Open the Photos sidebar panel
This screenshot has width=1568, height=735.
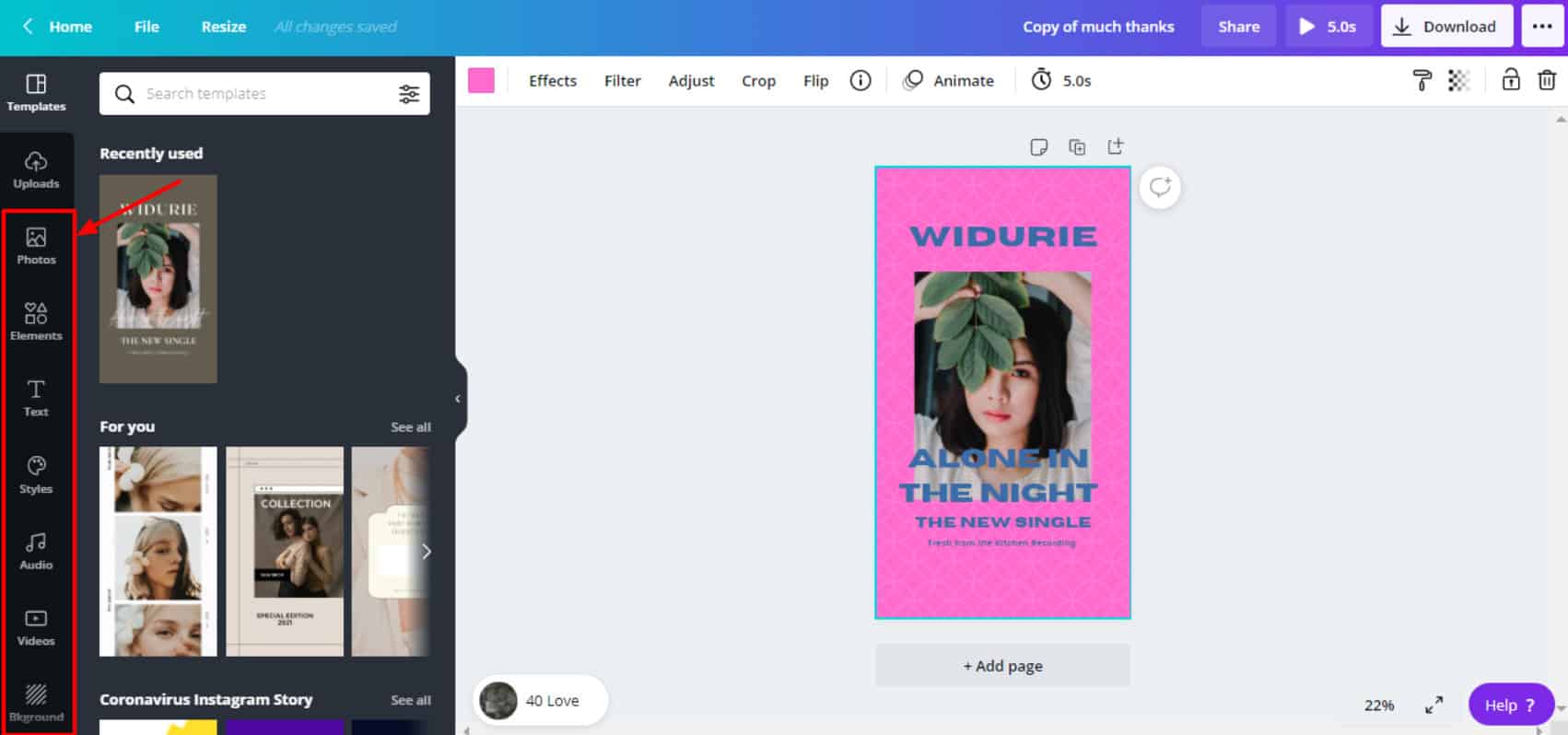point(36,246)
